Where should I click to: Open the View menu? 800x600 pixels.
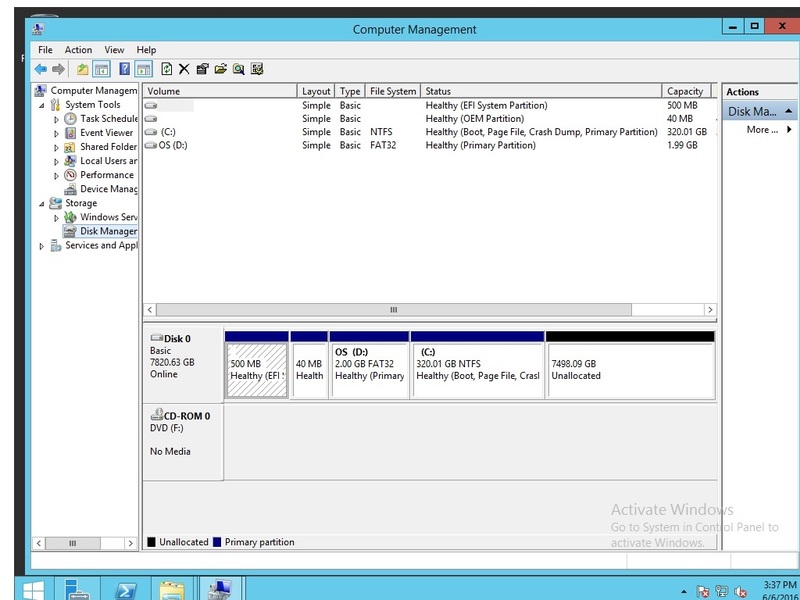114,49
